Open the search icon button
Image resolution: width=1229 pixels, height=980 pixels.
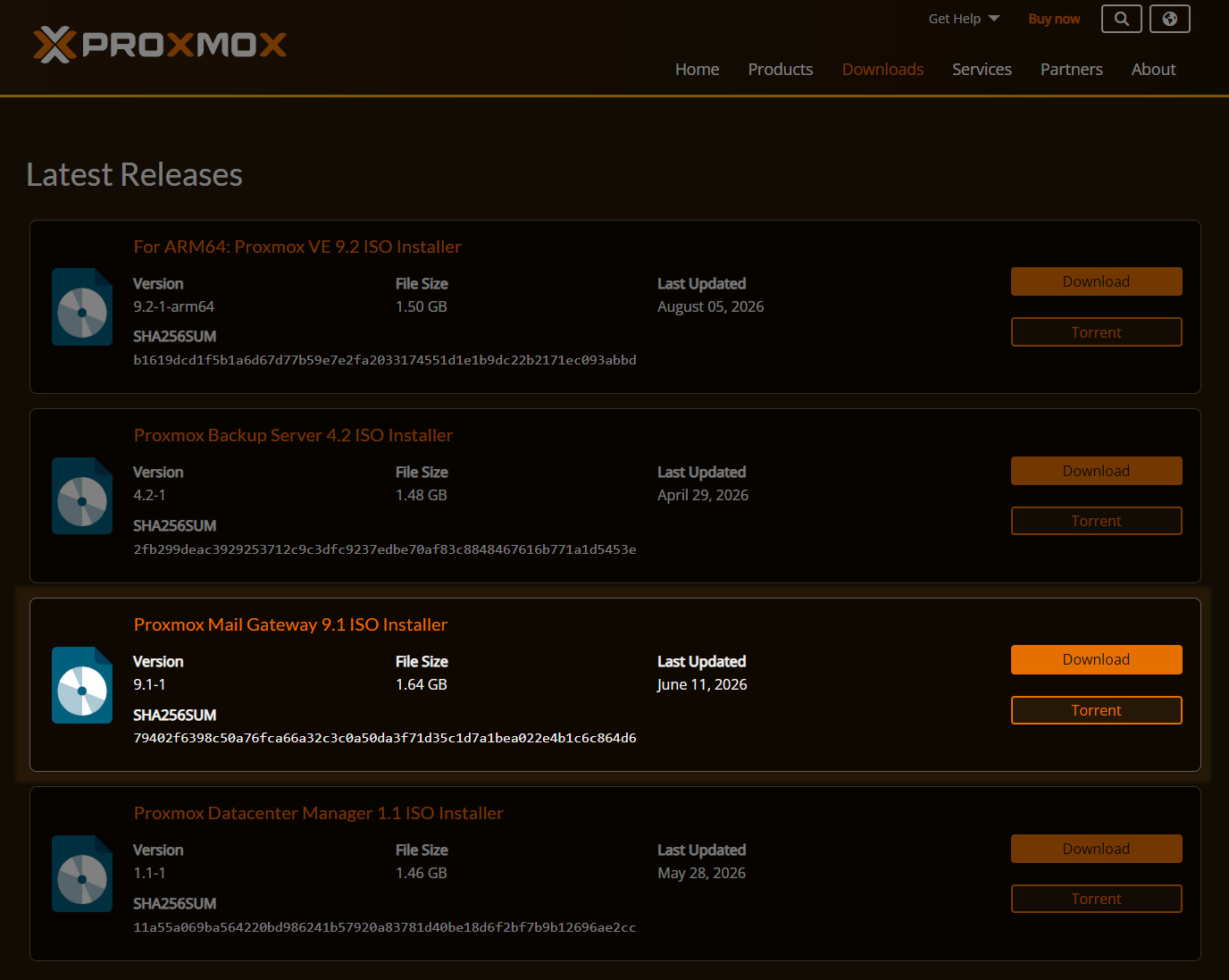tap(1122, 19)
